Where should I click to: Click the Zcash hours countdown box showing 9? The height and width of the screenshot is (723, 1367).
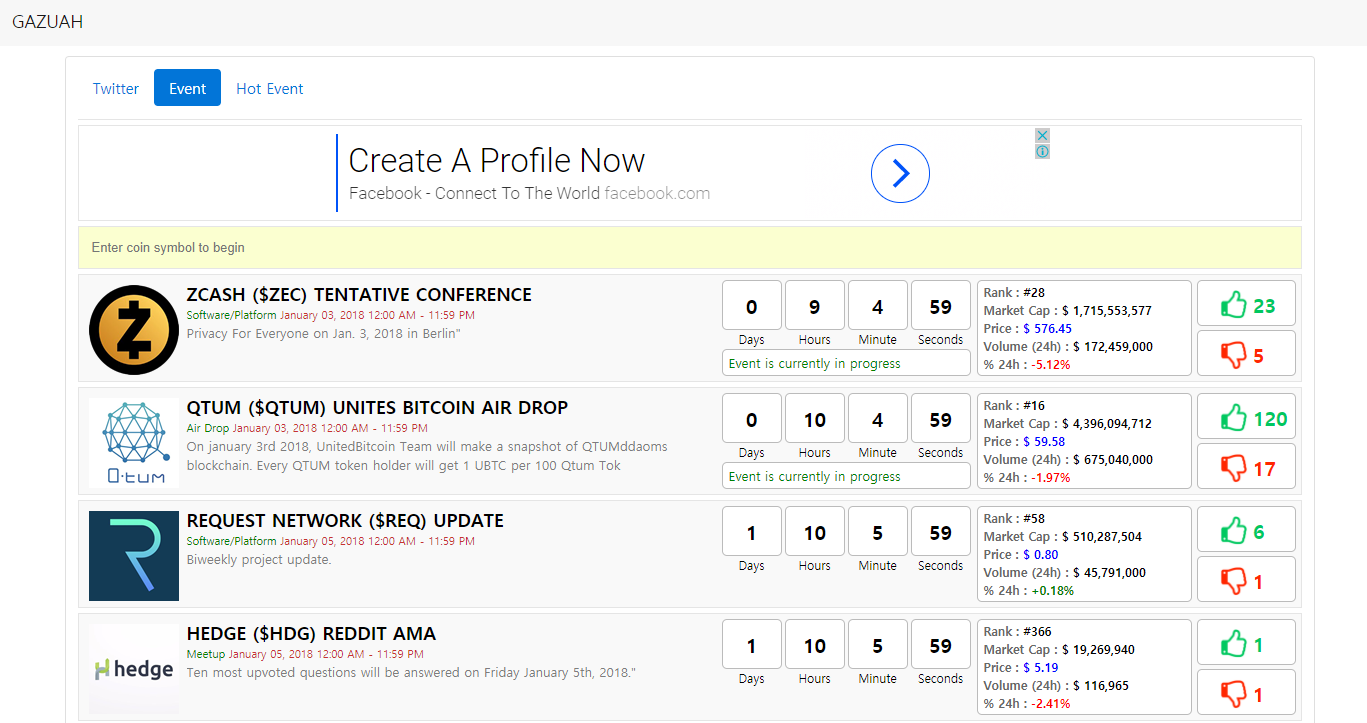pos(814,306)
